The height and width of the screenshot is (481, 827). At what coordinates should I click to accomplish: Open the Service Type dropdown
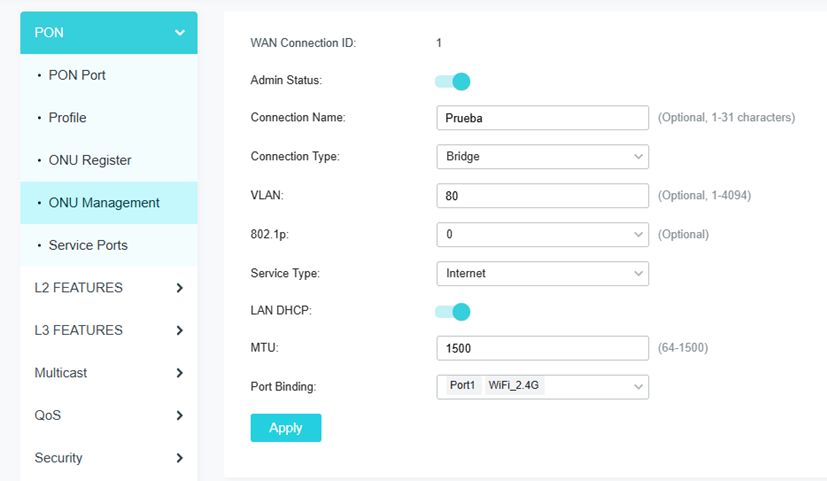pyautogui.click(x=543, y=273)
